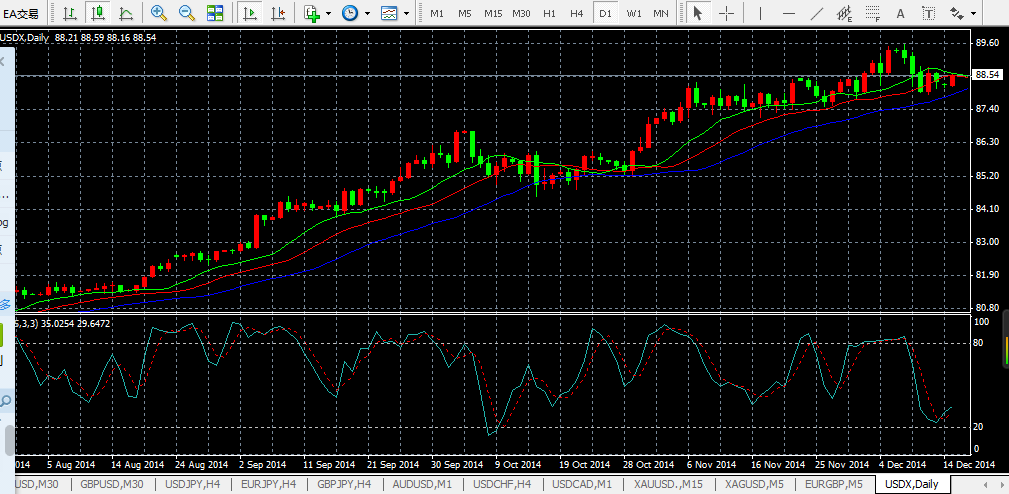This screenshot has width=1009, height=494.
Task: Select the text label tool
Action: pyautogui.click(x=929, y=13)
